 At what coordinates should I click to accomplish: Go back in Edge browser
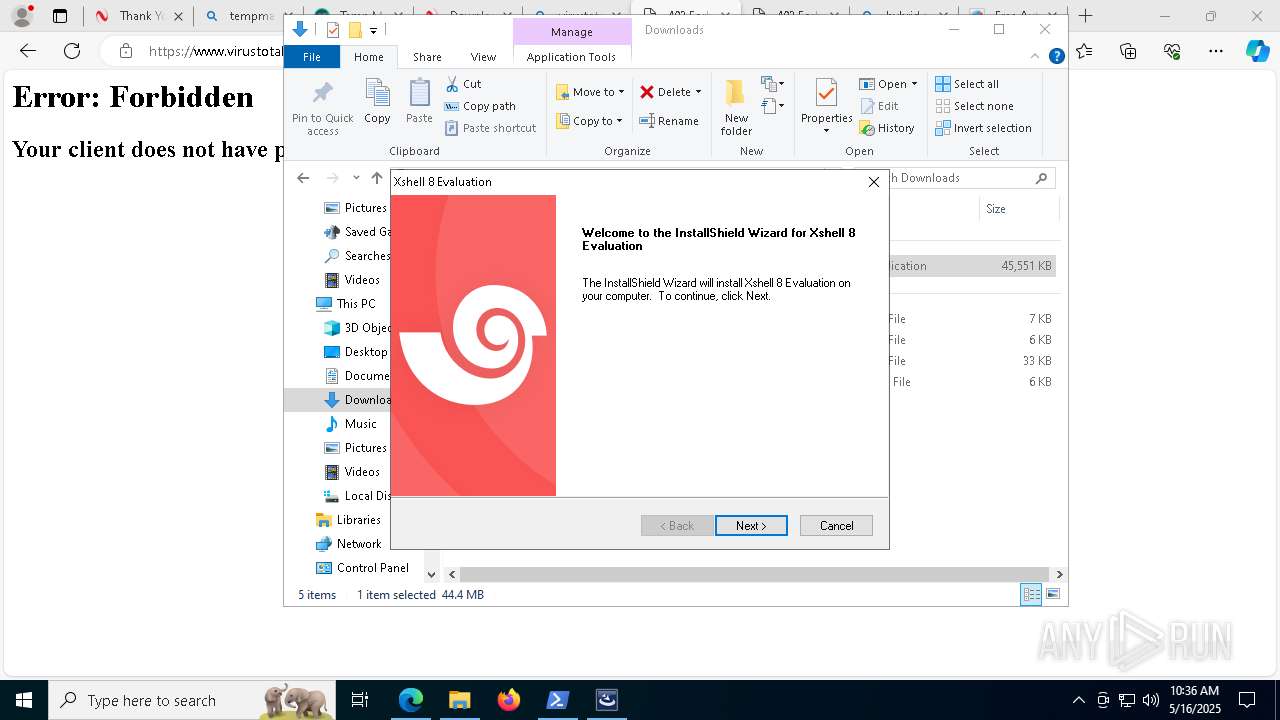tap(28, 51)
